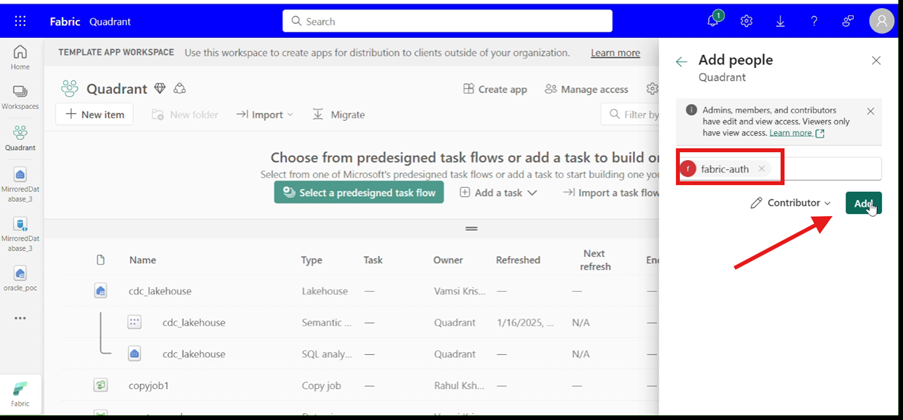
Task: Open the Learn more link in banner
Action: (x=615, y=52)
